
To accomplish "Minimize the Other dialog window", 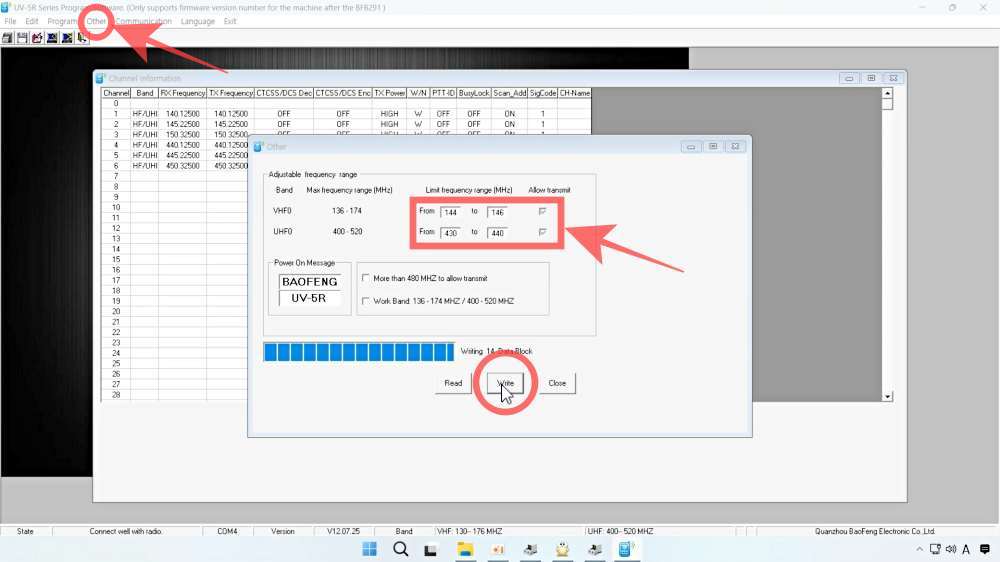I will point(691,147).
